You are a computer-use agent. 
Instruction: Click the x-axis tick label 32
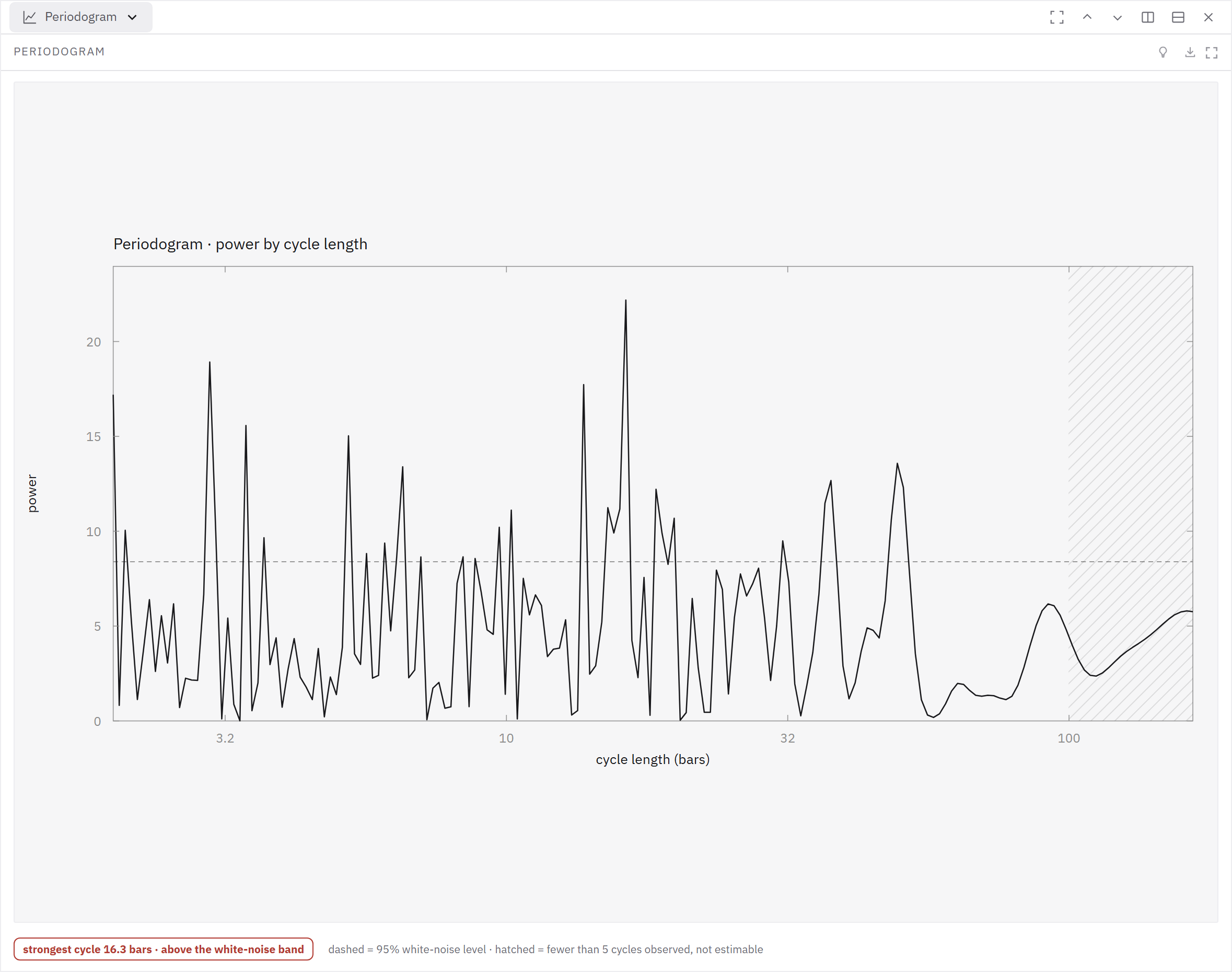[787, 738]
